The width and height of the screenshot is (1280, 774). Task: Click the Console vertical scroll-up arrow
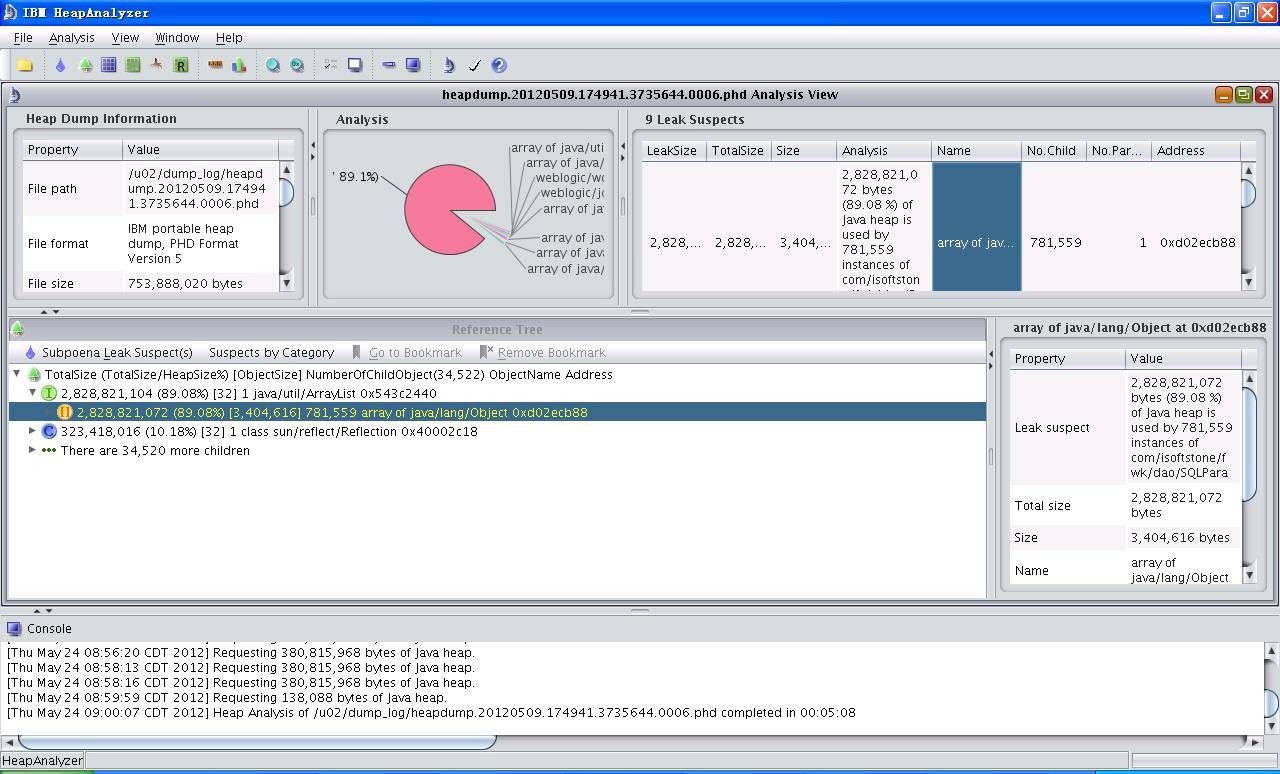(1271, 651)
